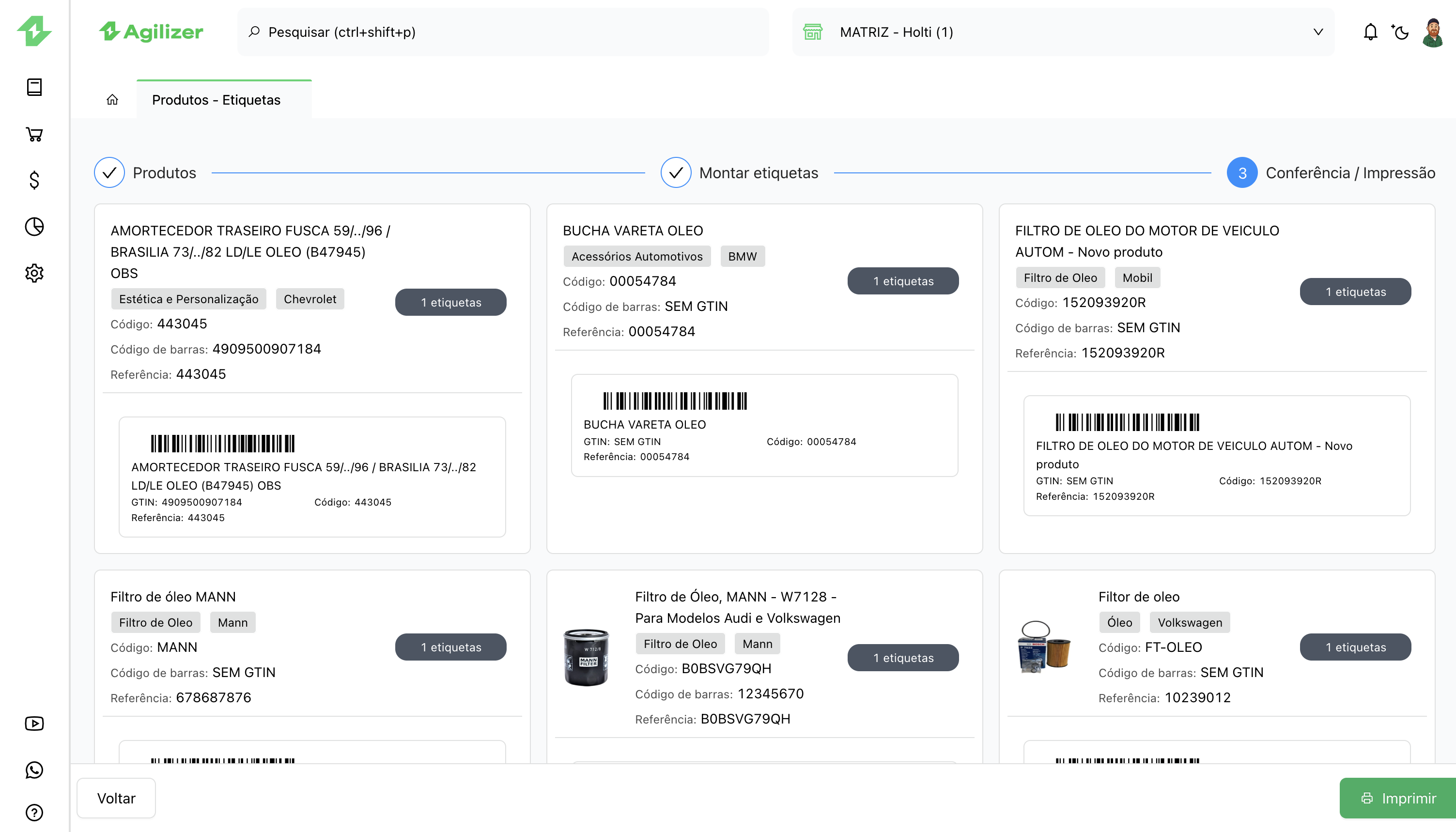1456x832 pixels.
Task: Open the pie chart reports icon
Action: pyautogui.click(x=34, y=227)
